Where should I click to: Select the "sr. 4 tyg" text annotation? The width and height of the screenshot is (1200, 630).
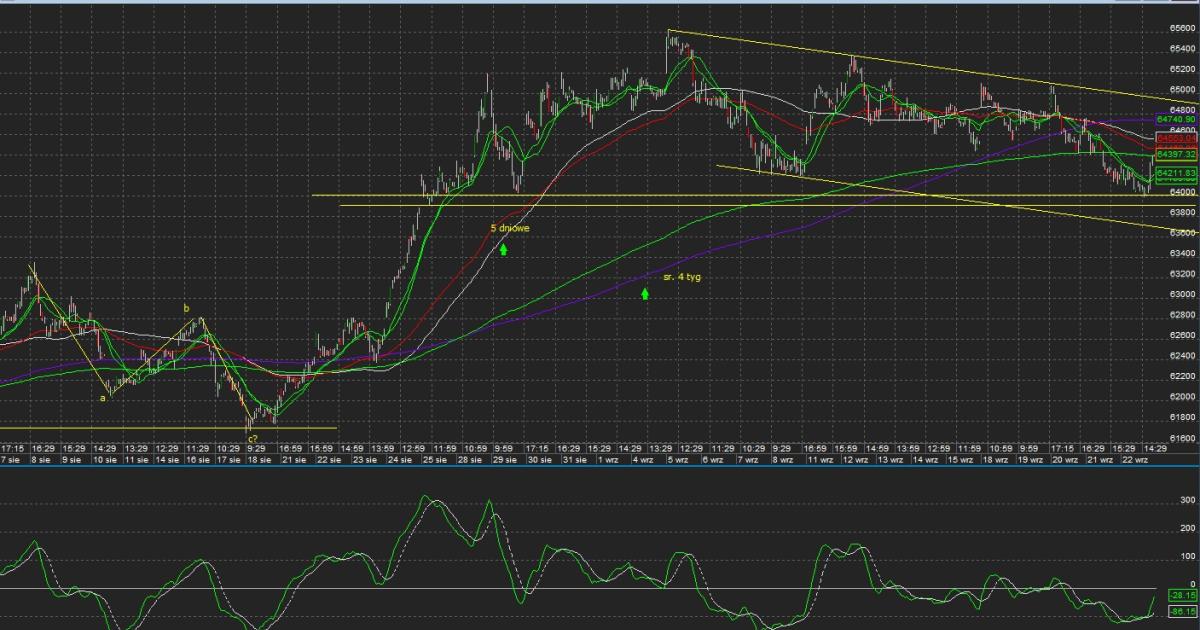tap(682, 276)
